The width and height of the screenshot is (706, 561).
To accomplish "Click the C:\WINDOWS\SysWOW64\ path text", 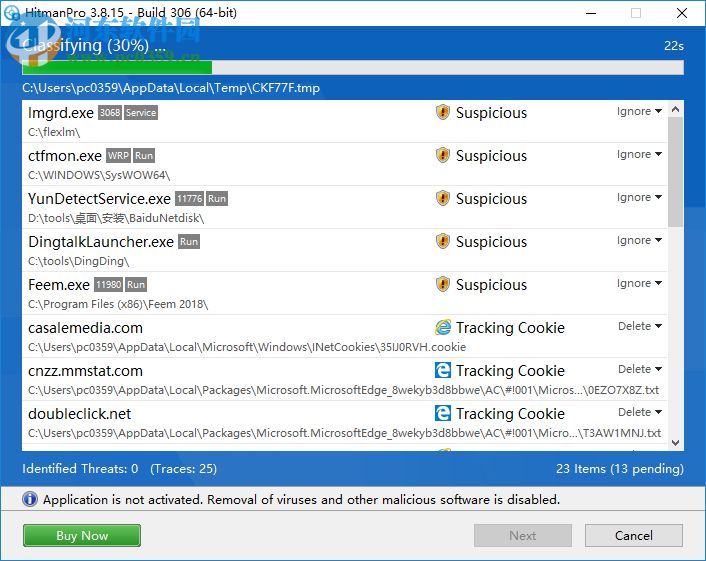I will [99, 175].
